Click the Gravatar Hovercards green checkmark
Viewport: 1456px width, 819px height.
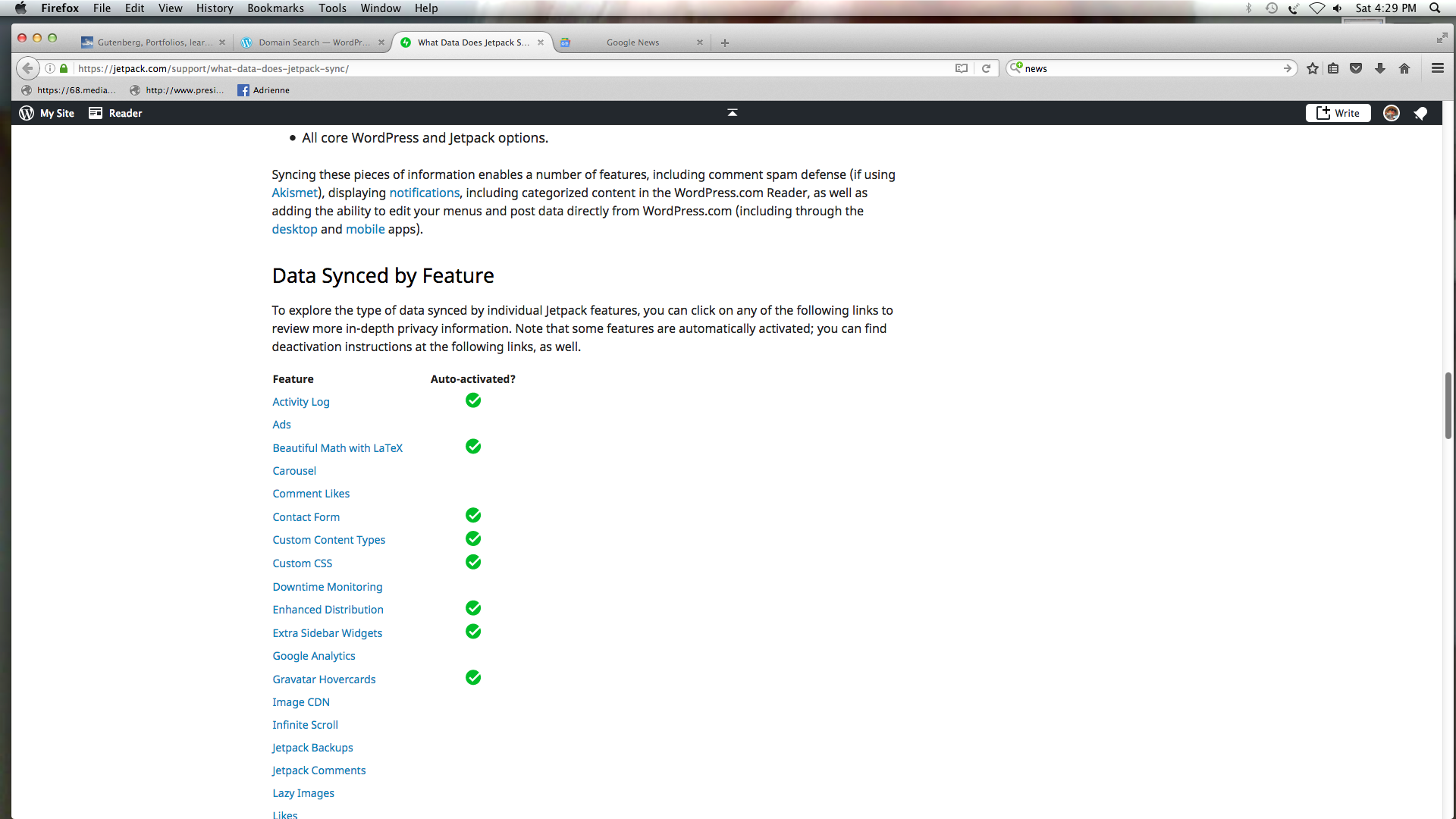click(473, 678)
